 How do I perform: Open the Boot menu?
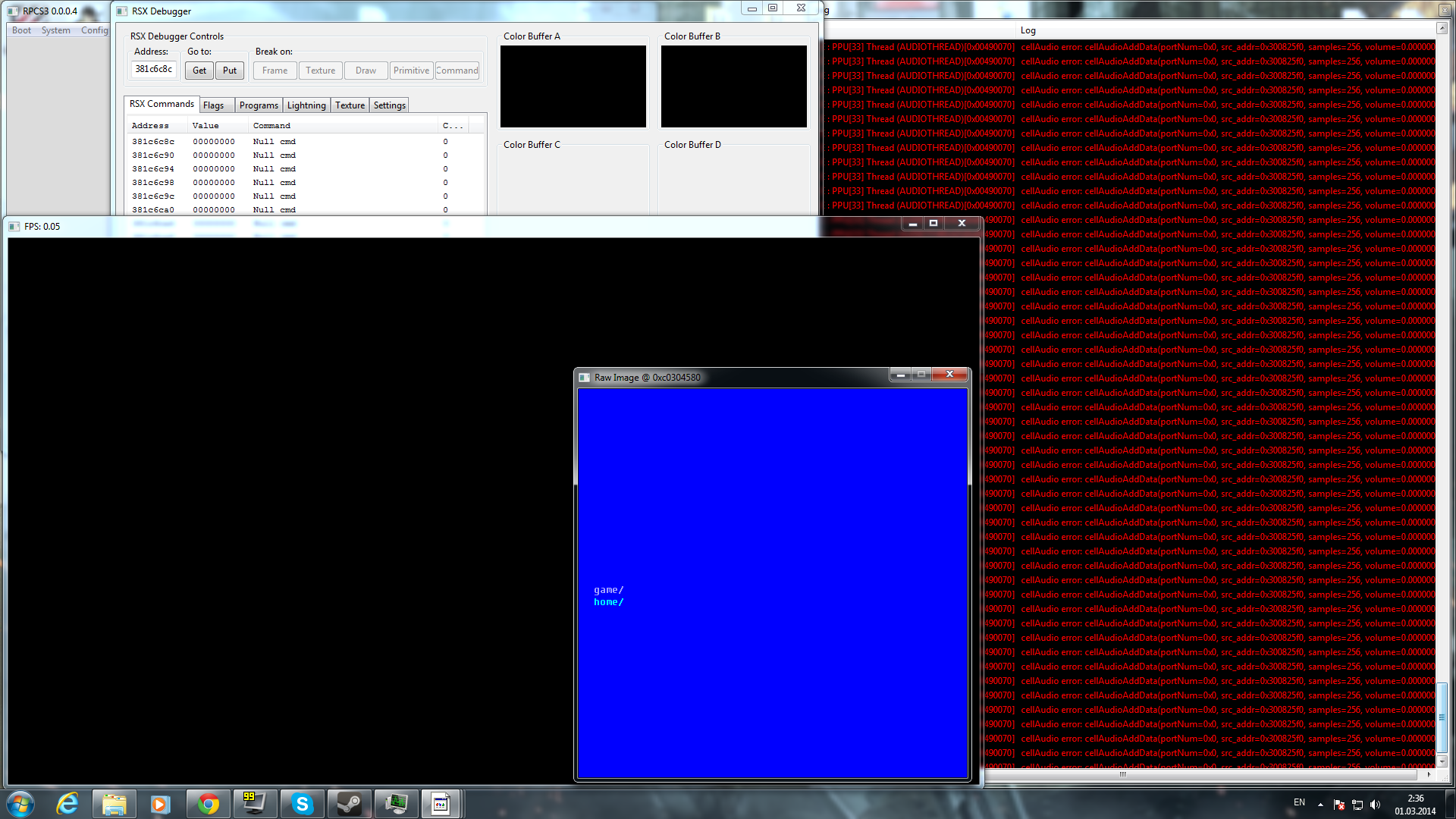tap(21, 30)
